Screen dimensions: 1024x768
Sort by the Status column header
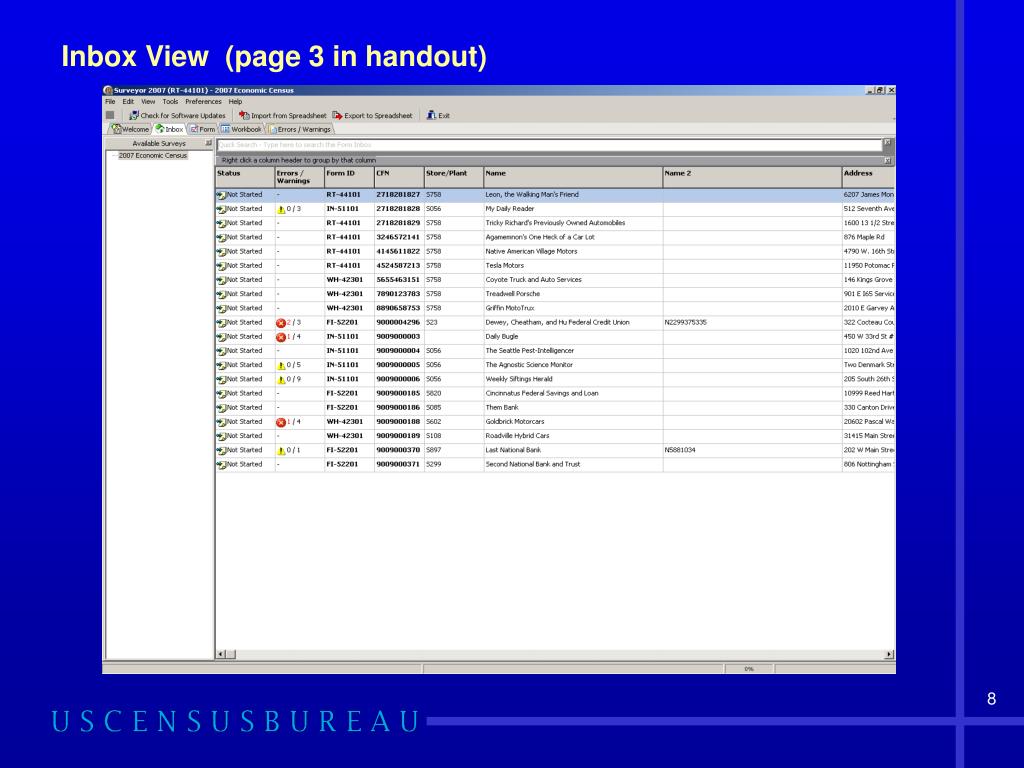245,177
